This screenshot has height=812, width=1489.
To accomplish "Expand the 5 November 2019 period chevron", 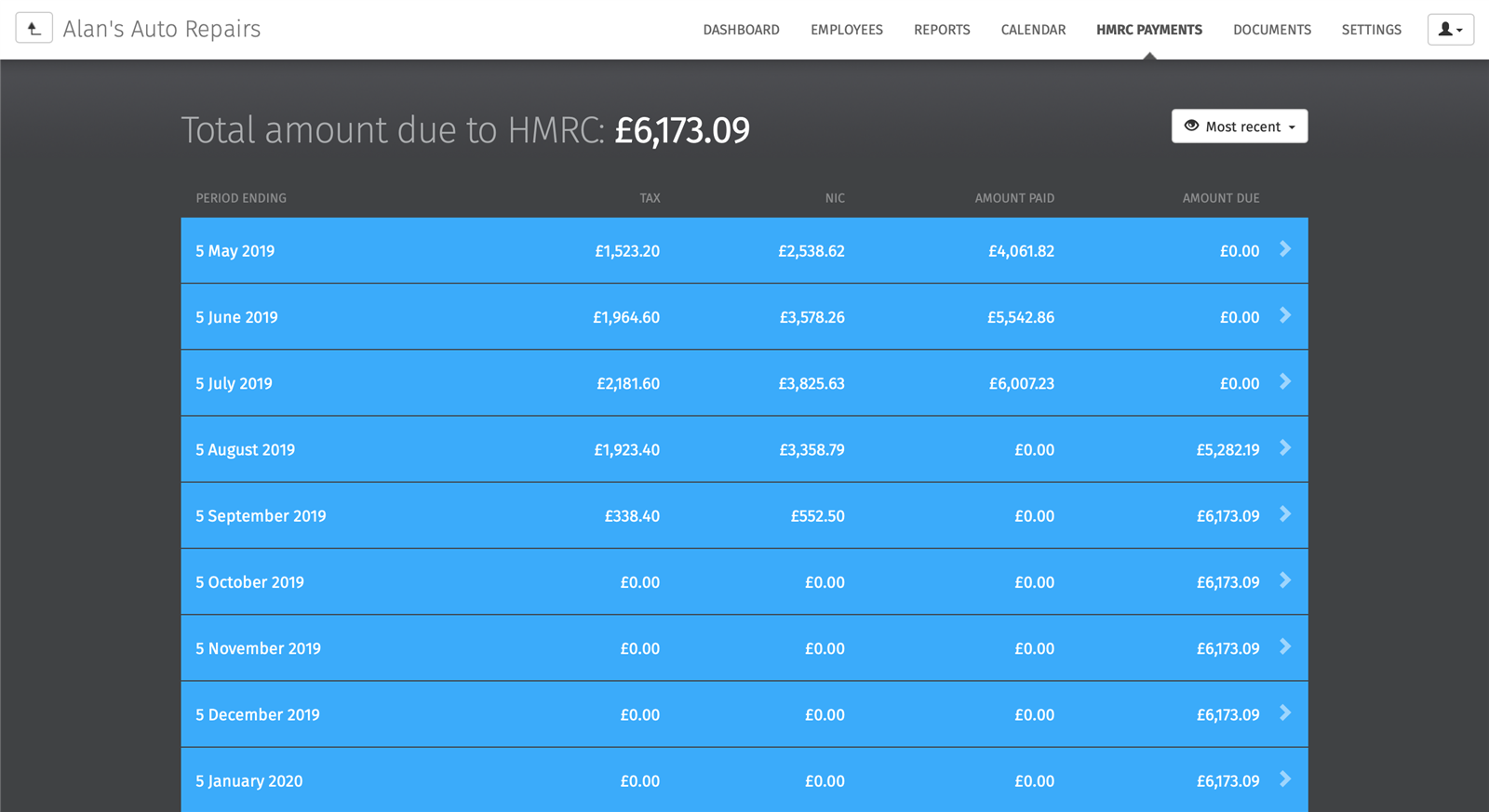I will (1285, 647).
